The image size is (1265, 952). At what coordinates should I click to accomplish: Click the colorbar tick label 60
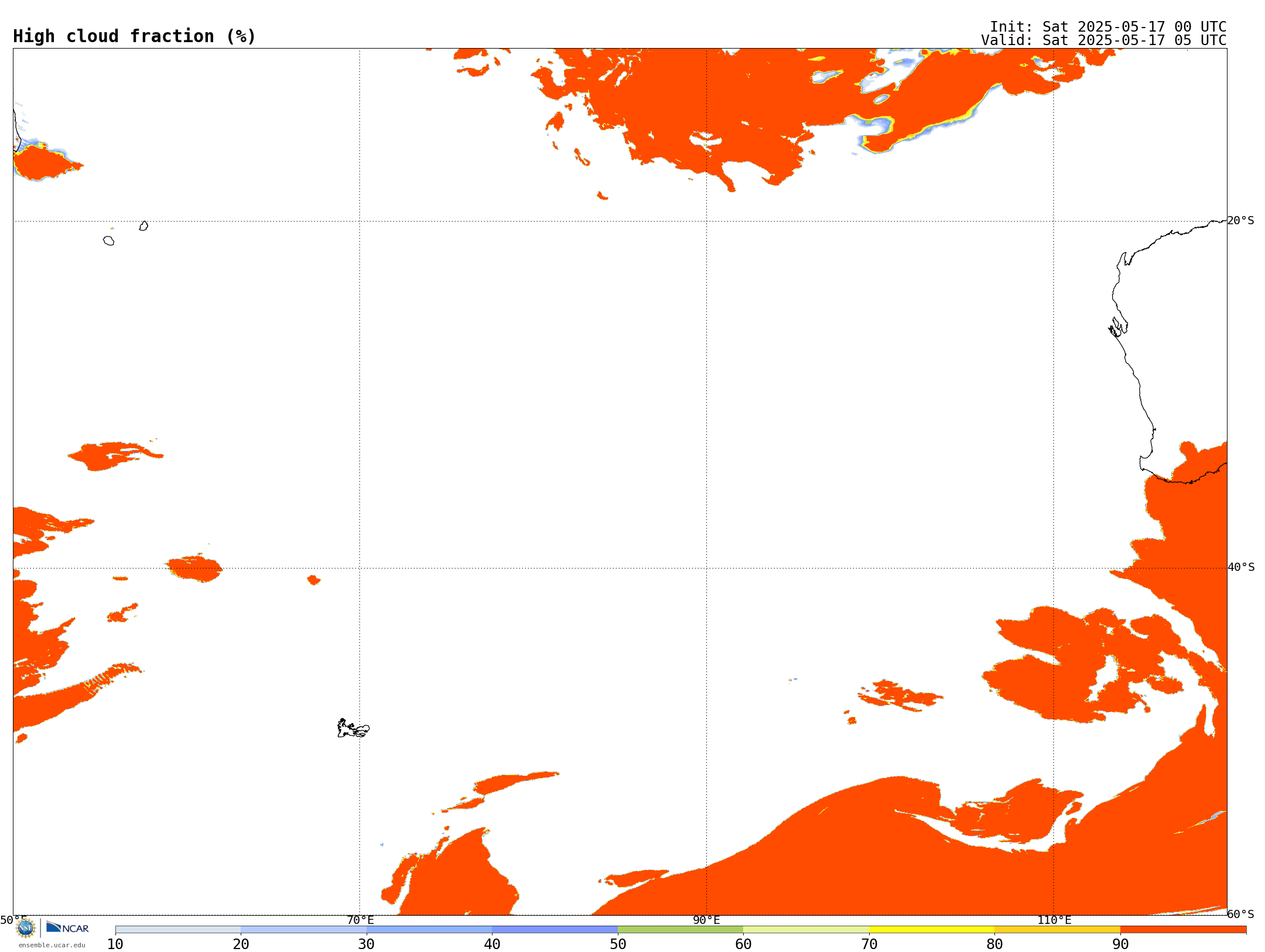click(x=743, y=944)
